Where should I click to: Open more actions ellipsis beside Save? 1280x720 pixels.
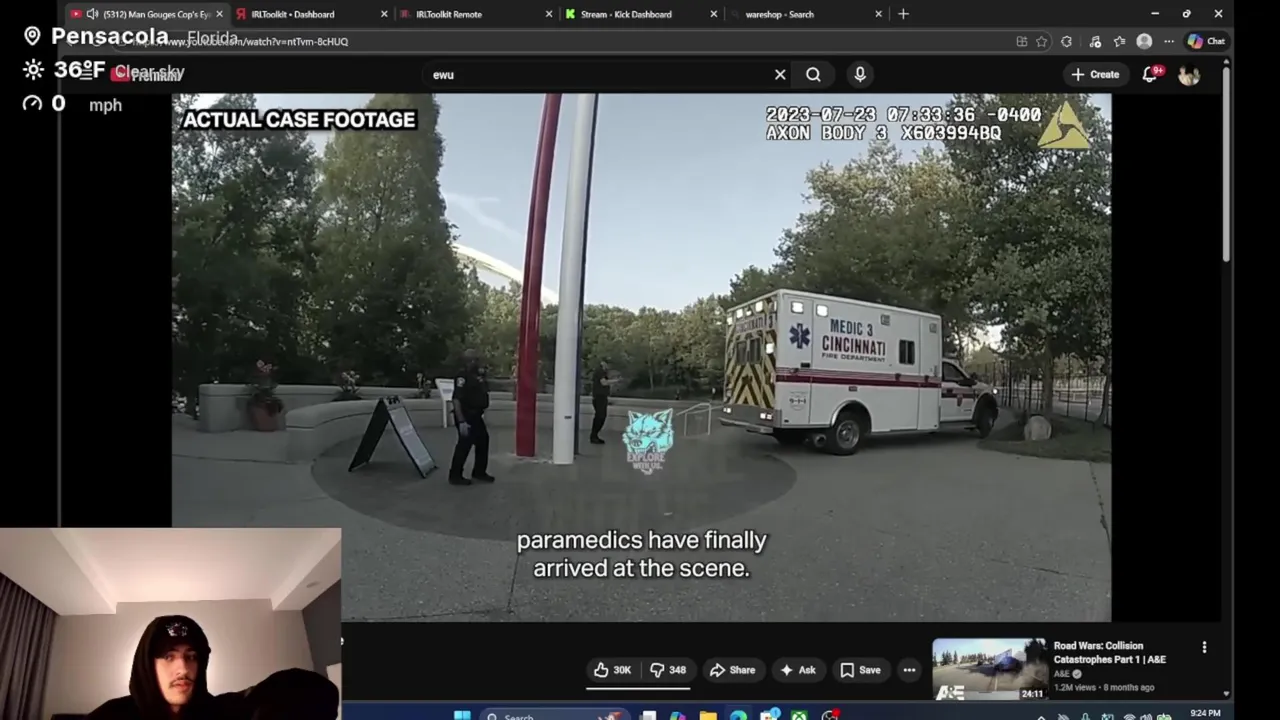(x=909, y=670)
